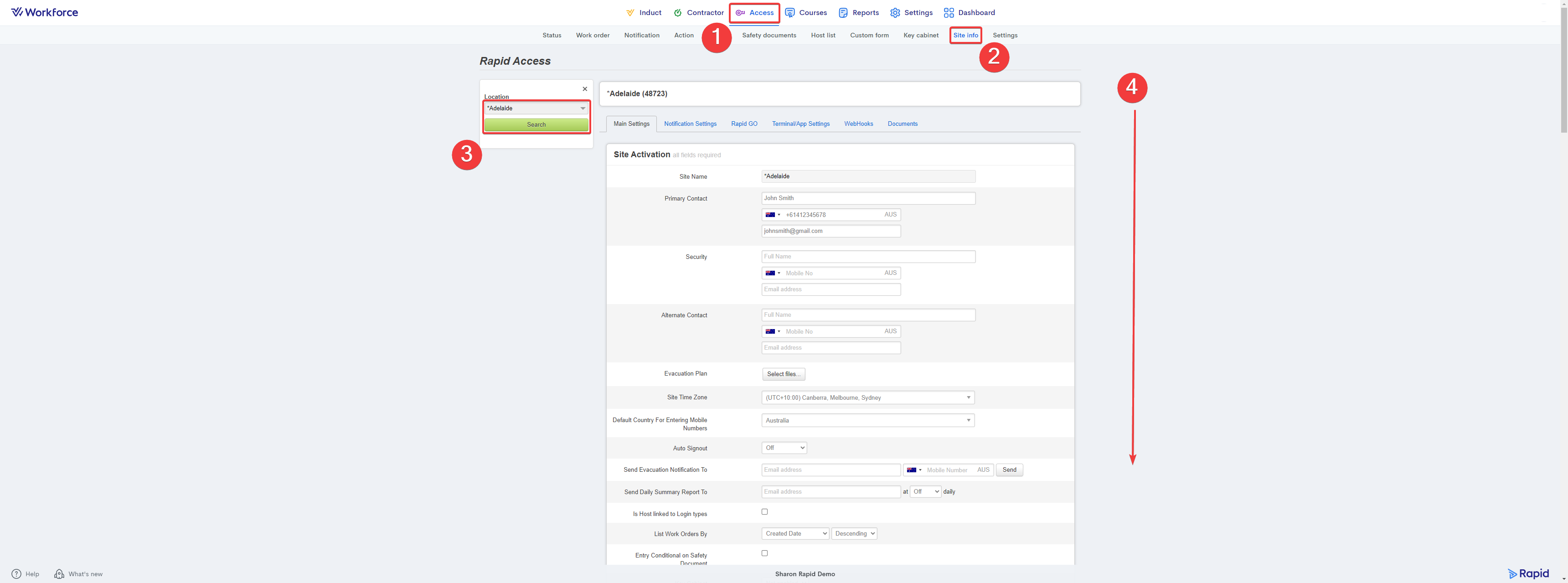Close the Location search panel

click(584, 89)
